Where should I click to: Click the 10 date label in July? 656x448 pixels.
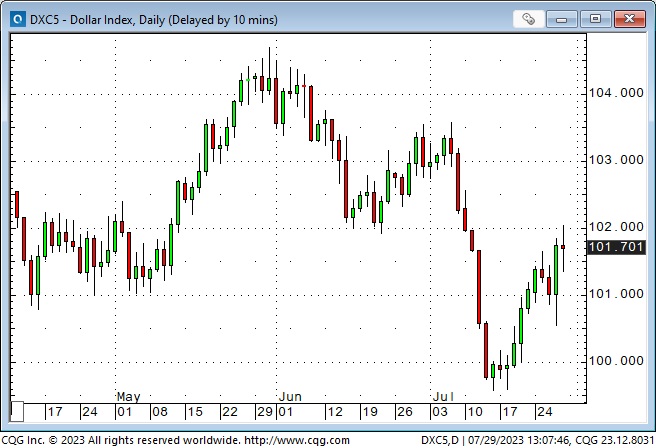475,412
